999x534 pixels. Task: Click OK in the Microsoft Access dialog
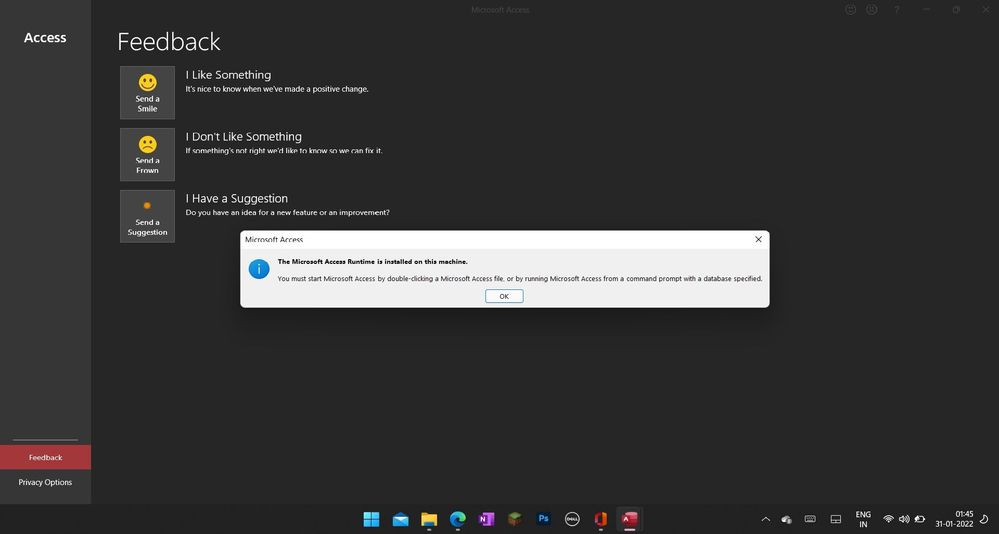[x=504, y=296]
